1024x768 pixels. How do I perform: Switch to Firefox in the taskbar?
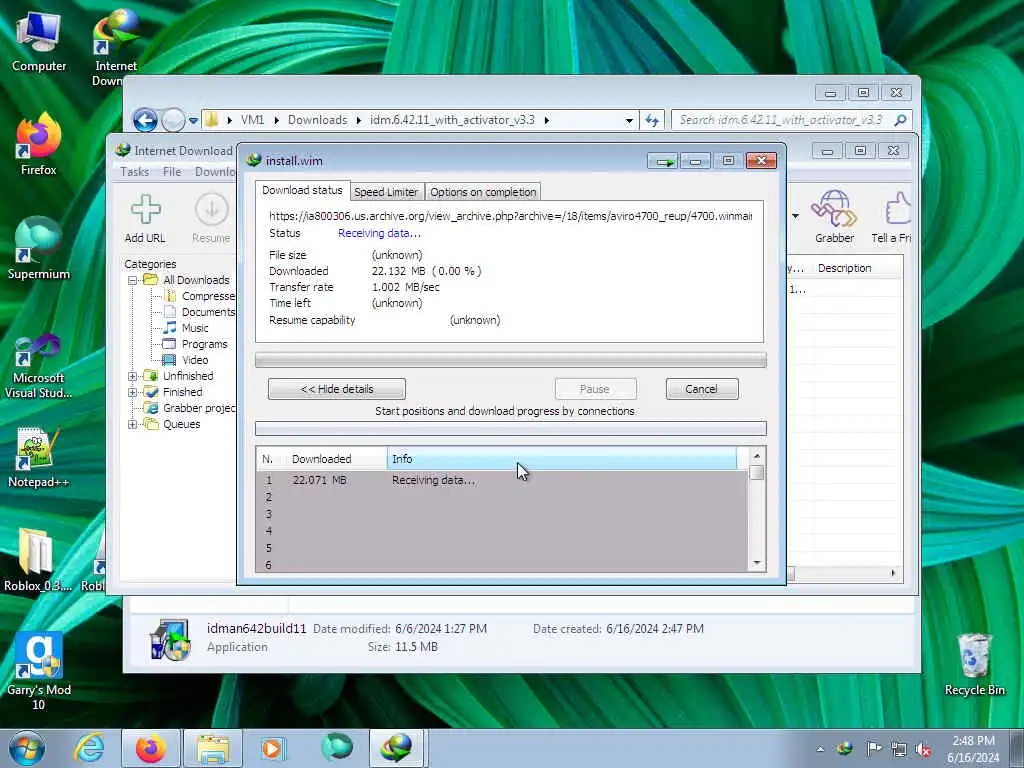pyautogui.click(x=150, y=748)
